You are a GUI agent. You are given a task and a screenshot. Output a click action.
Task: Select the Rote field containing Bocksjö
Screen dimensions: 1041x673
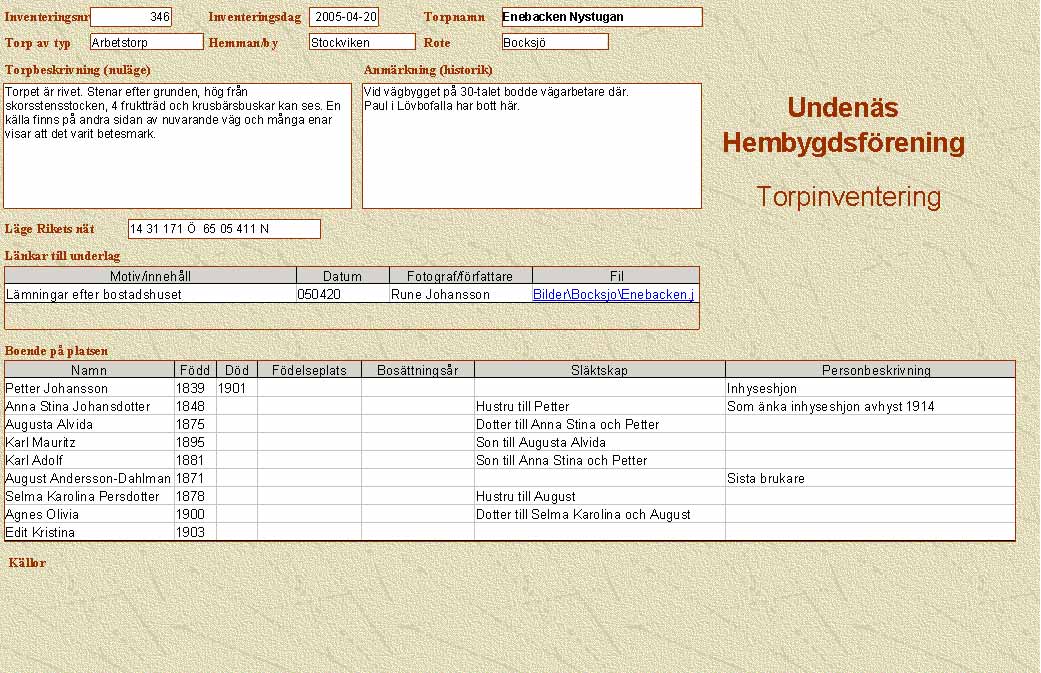[555, 42]
